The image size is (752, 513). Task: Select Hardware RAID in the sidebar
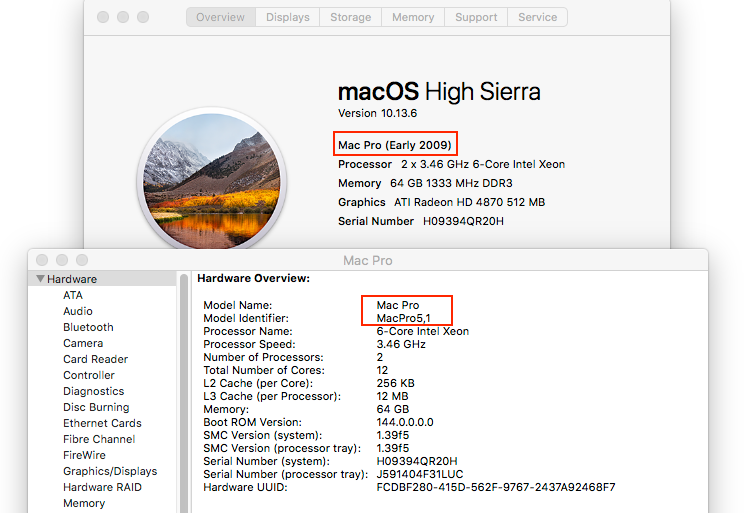102,487
